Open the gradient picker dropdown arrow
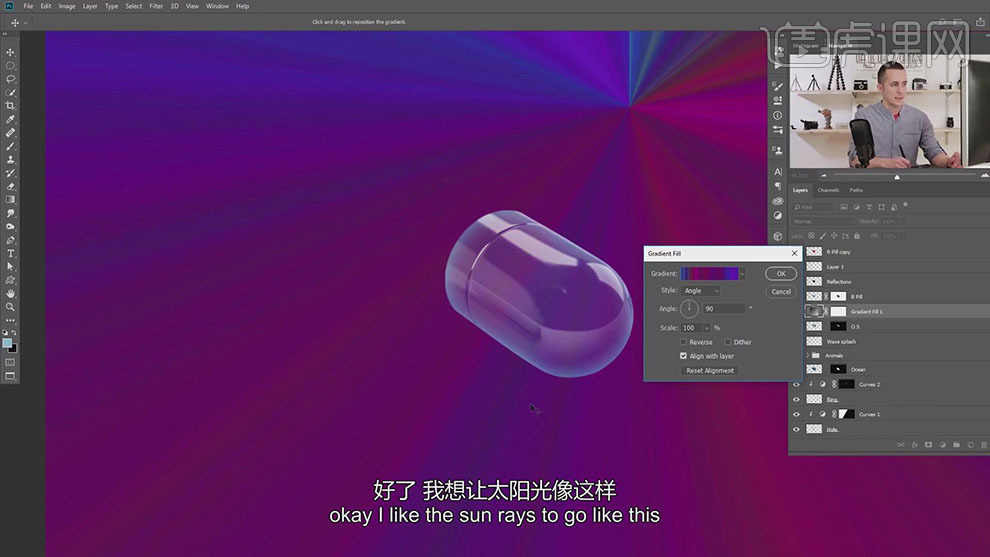This screenshot has width=990, height=557. point(742,274)
